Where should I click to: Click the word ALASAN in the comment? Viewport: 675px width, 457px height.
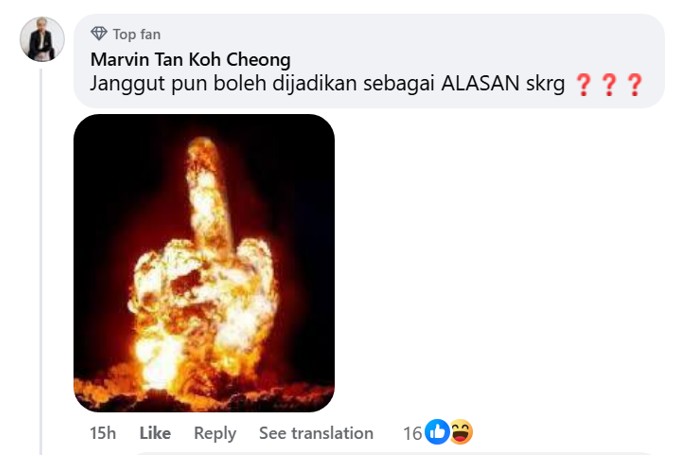[480, 83]
